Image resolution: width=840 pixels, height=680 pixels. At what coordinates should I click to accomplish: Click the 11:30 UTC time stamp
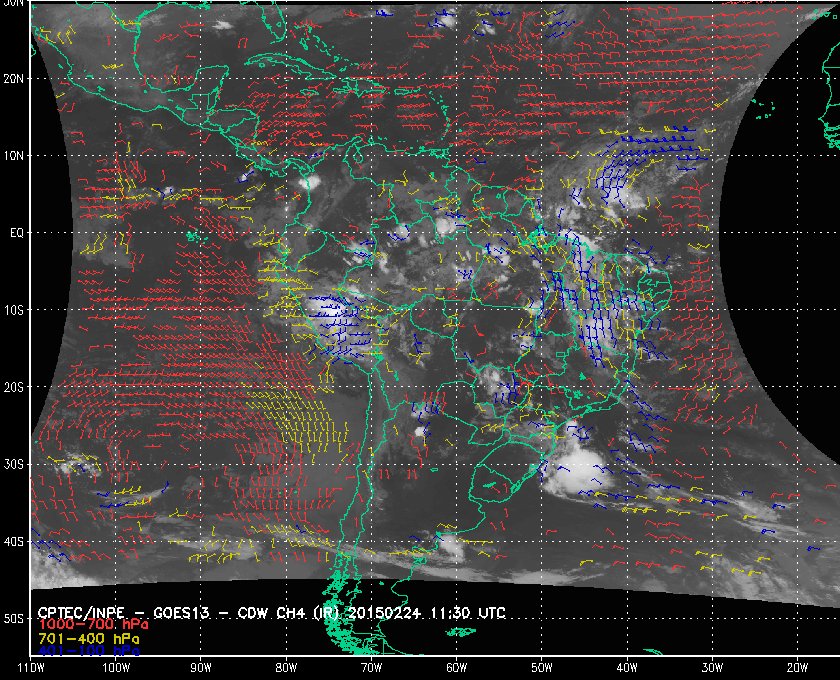[x=468, y=613]
